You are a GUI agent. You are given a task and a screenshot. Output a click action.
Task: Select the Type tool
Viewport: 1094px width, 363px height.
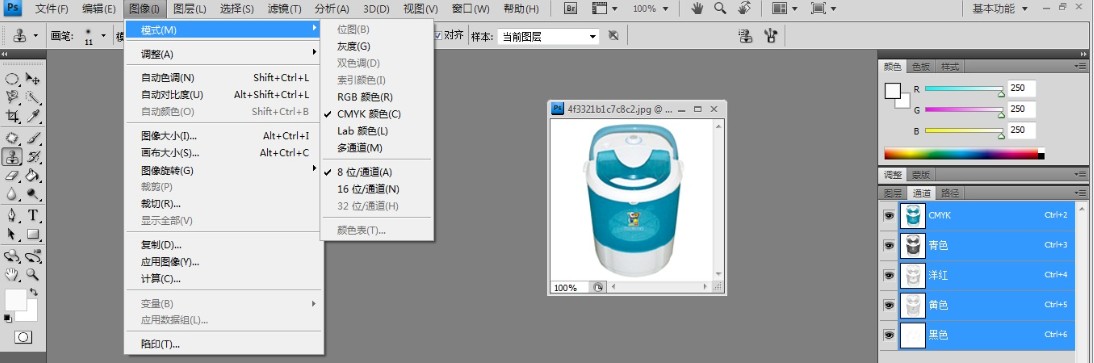[x=33, y=215]
